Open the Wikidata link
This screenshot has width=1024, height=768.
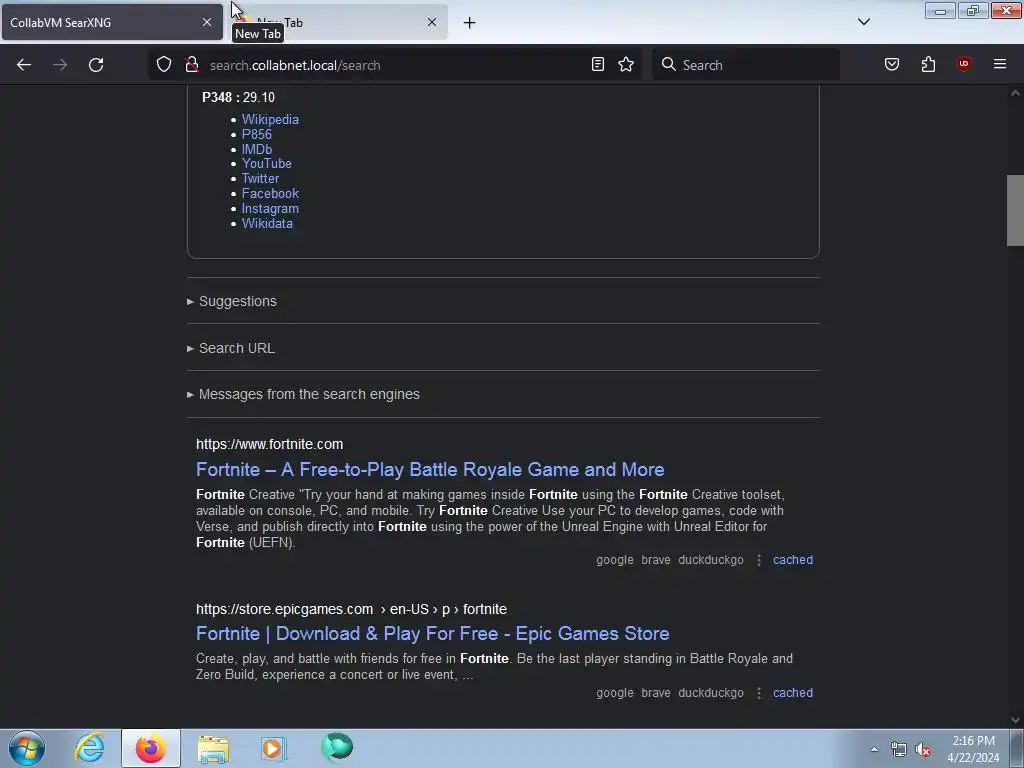pos(267,223)
